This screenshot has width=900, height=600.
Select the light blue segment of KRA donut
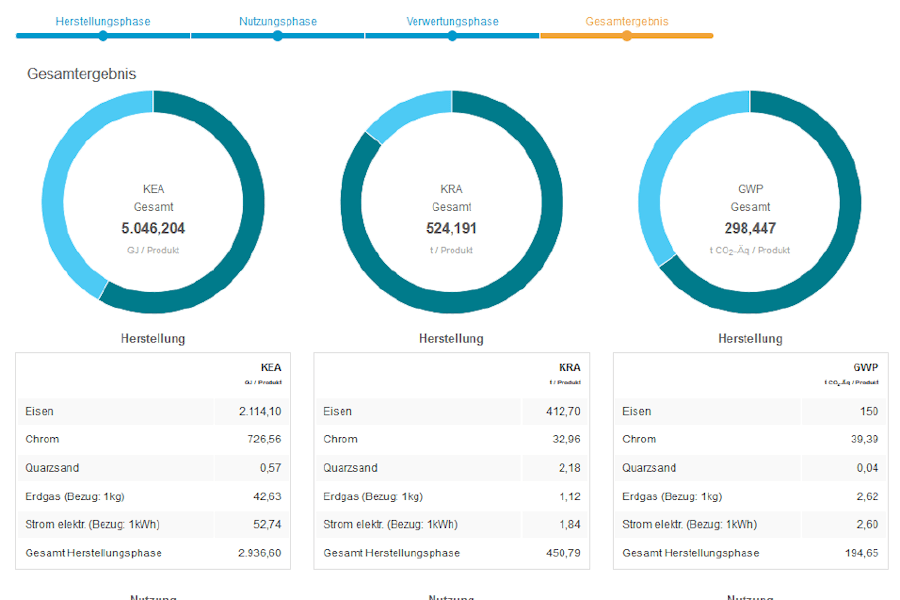pos(400,112)
